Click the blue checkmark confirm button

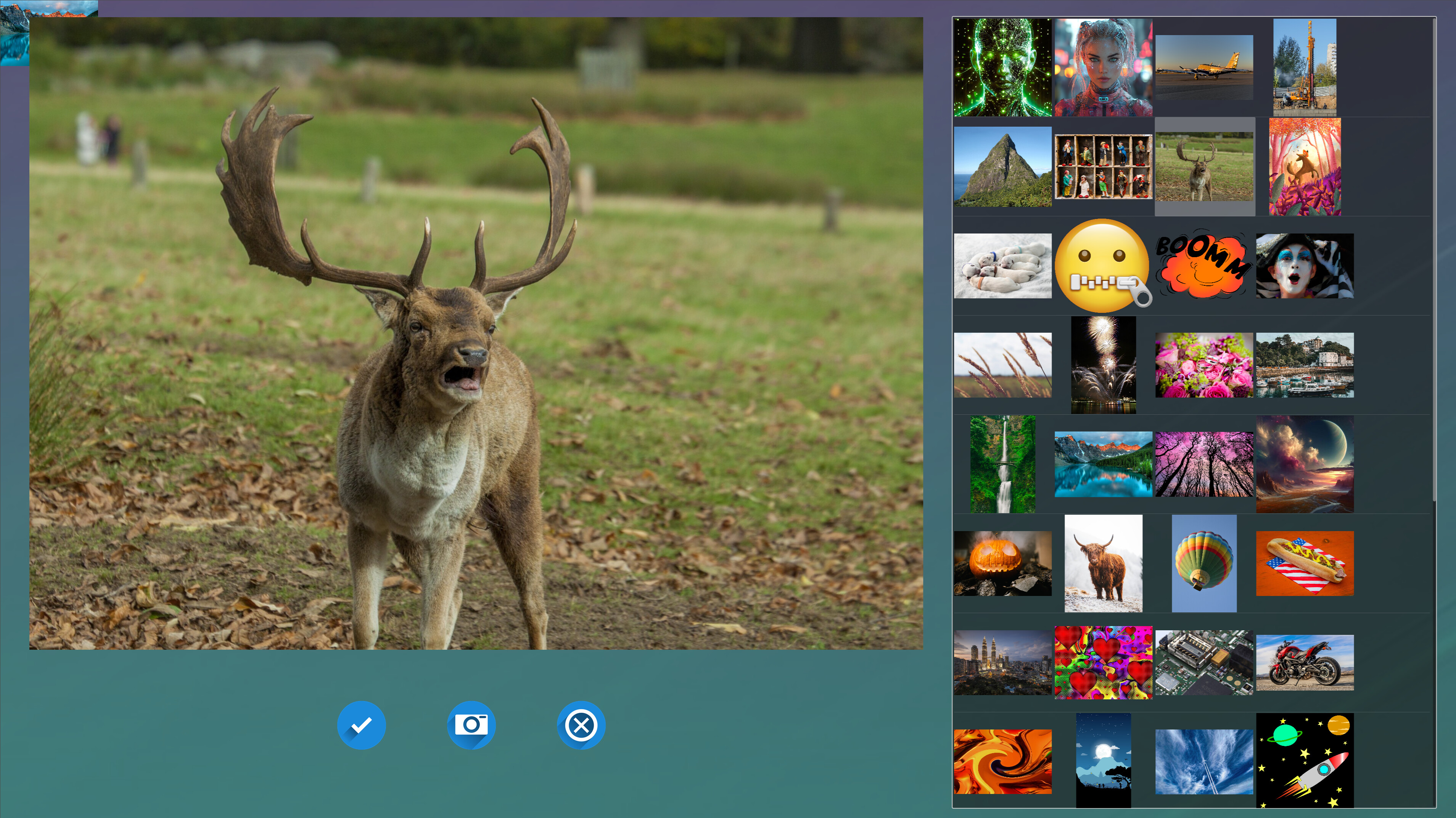coord(362,725)
